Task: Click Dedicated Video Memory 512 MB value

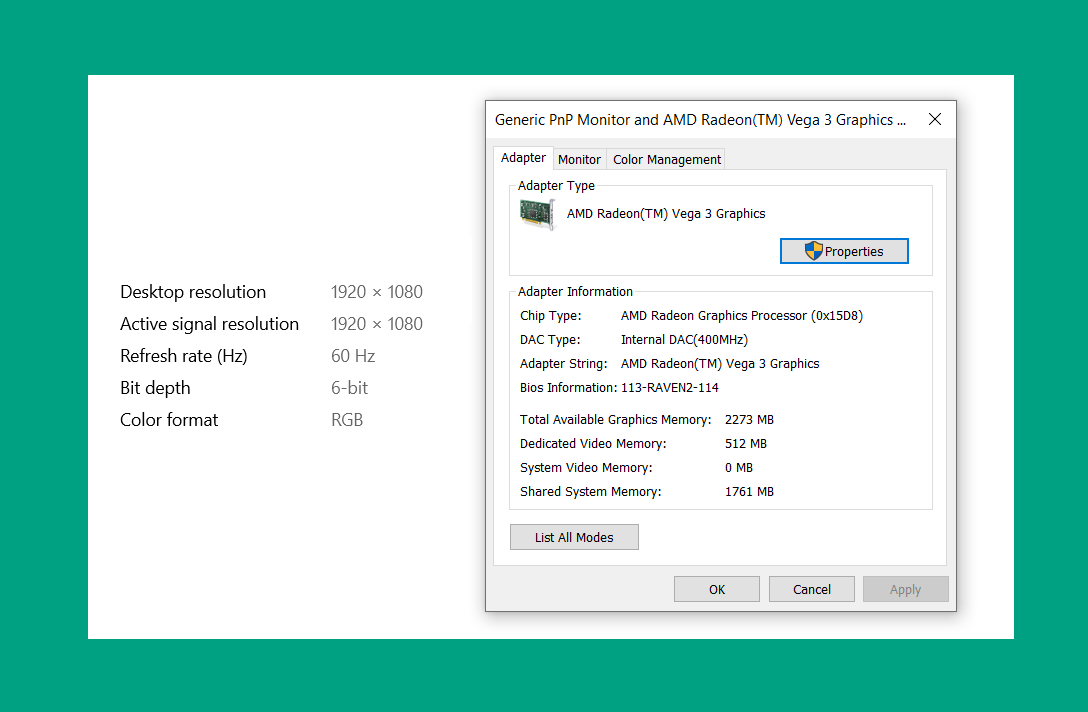Action: click(x=746, y=443)
